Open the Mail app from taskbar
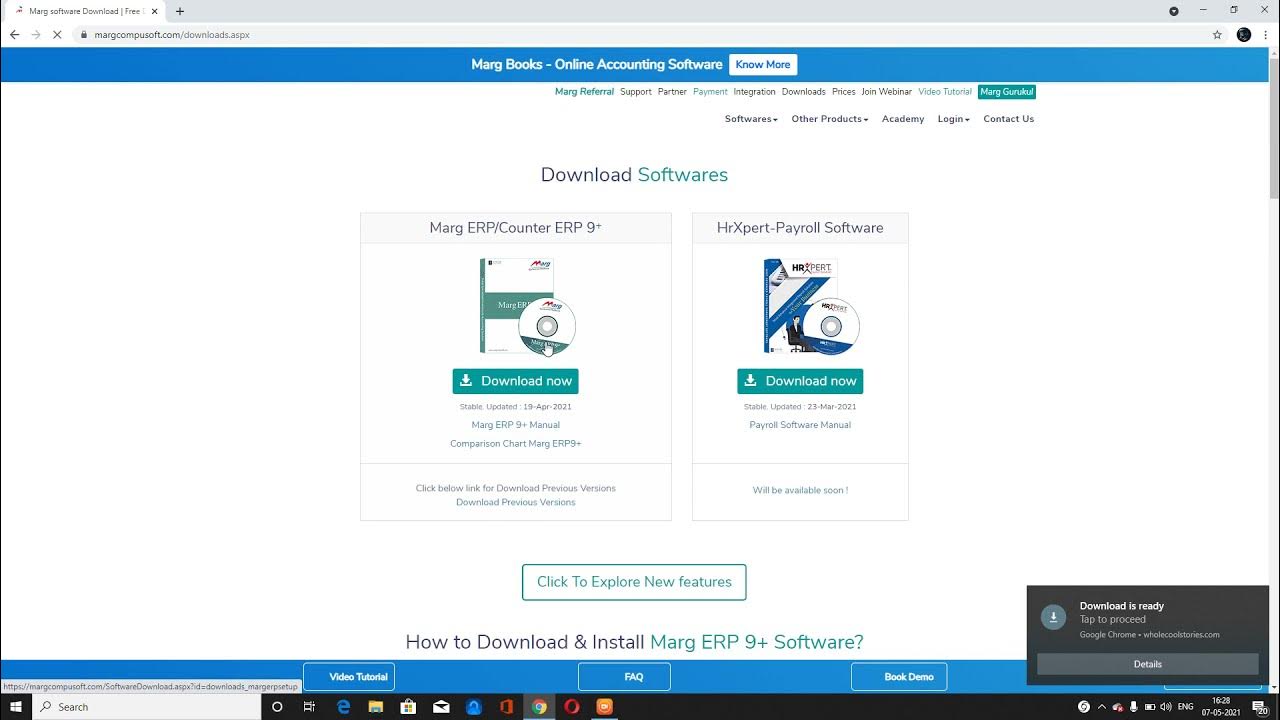The width and height of the screenshot is (1280, 720). pyautogui.click(x=441, y=707)
